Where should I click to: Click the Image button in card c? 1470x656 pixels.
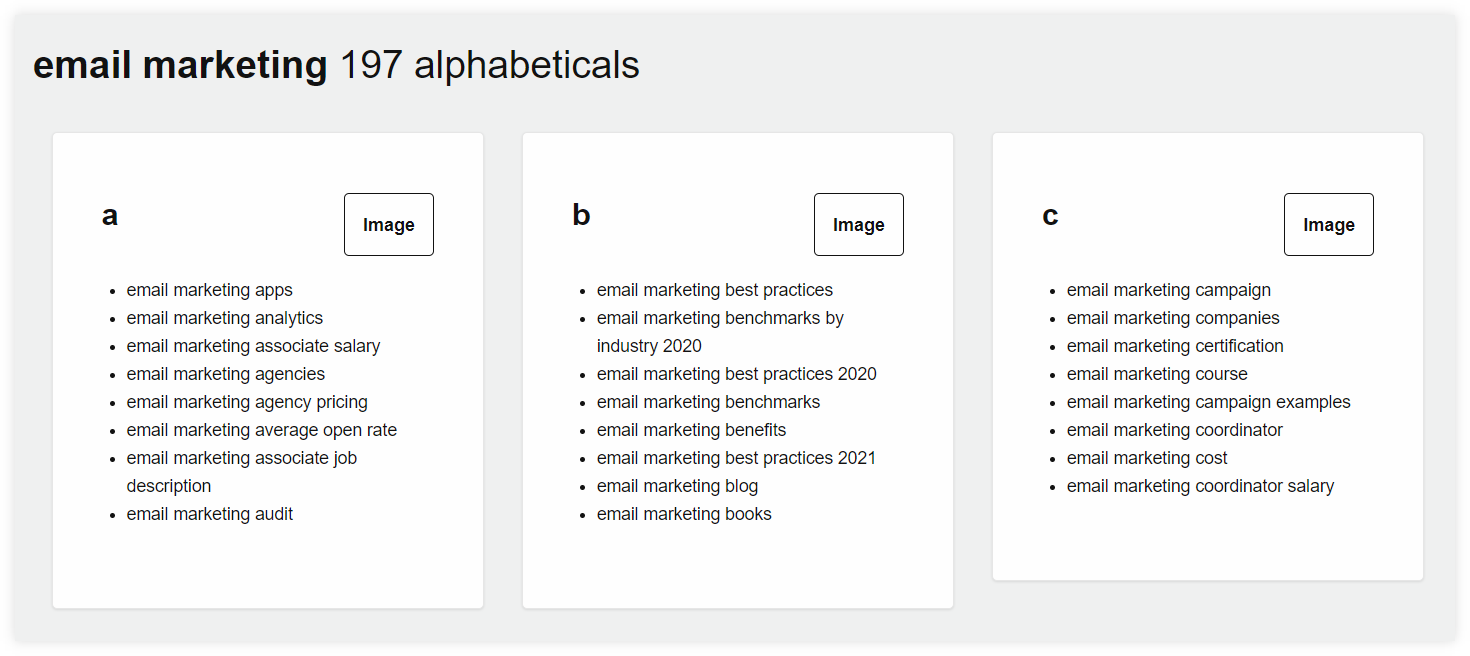pyautogui.click(x=1329, y=225)
